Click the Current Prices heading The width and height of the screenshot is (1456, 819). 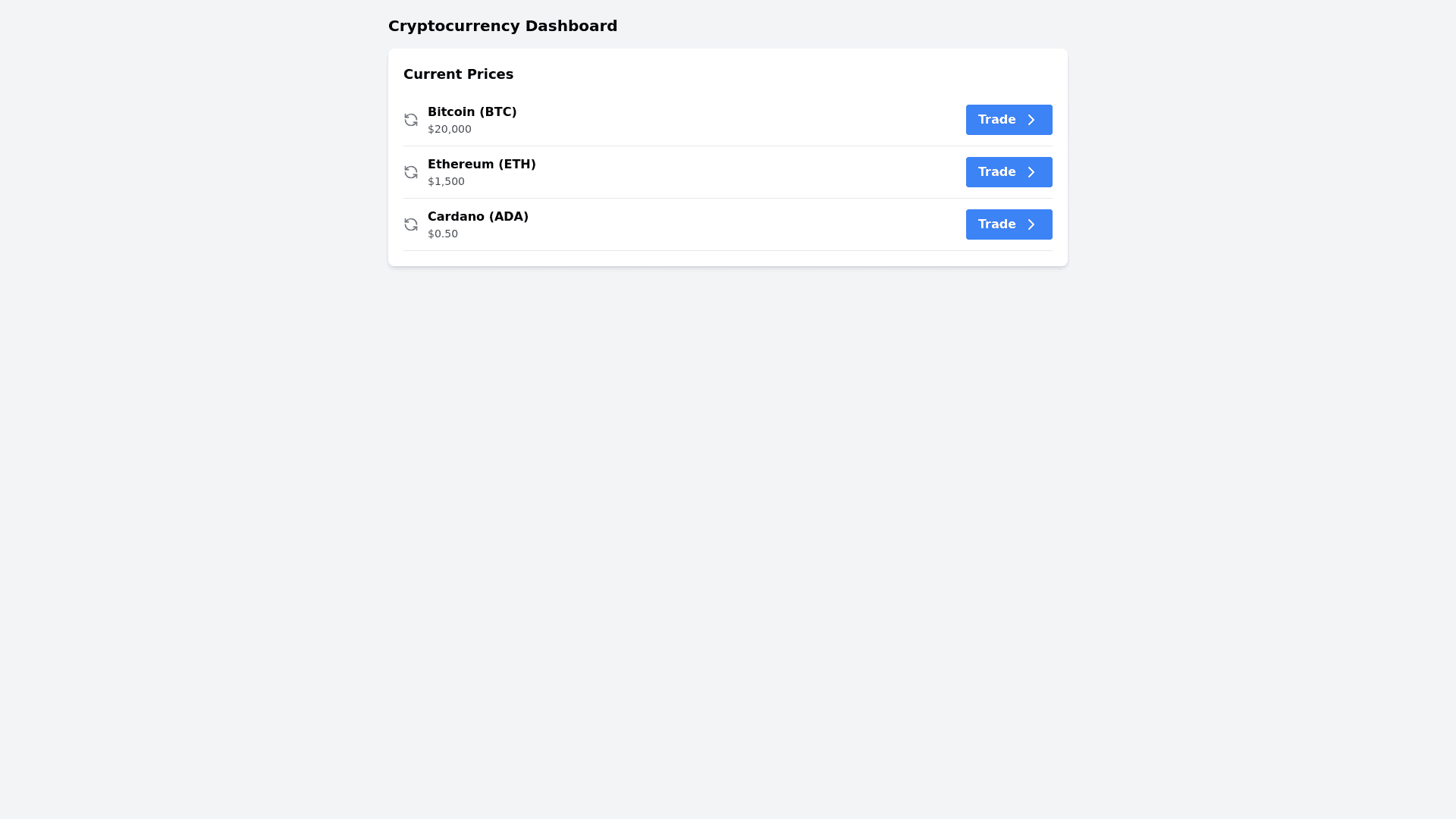(x=458, y=74)
